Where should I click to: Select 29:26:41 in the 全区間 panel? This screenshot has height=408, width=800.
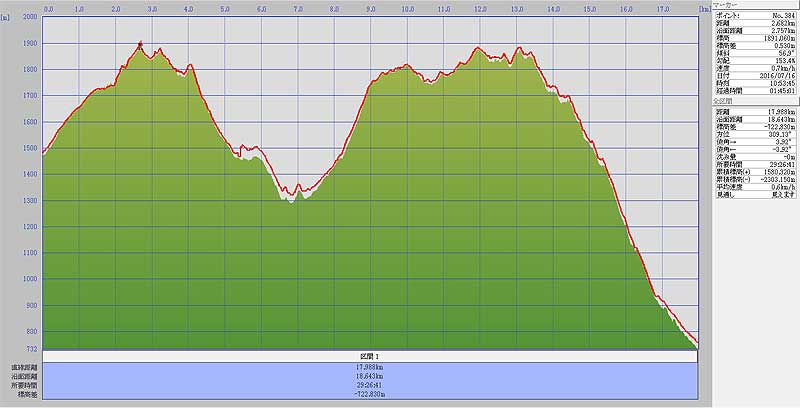point(784,165)
